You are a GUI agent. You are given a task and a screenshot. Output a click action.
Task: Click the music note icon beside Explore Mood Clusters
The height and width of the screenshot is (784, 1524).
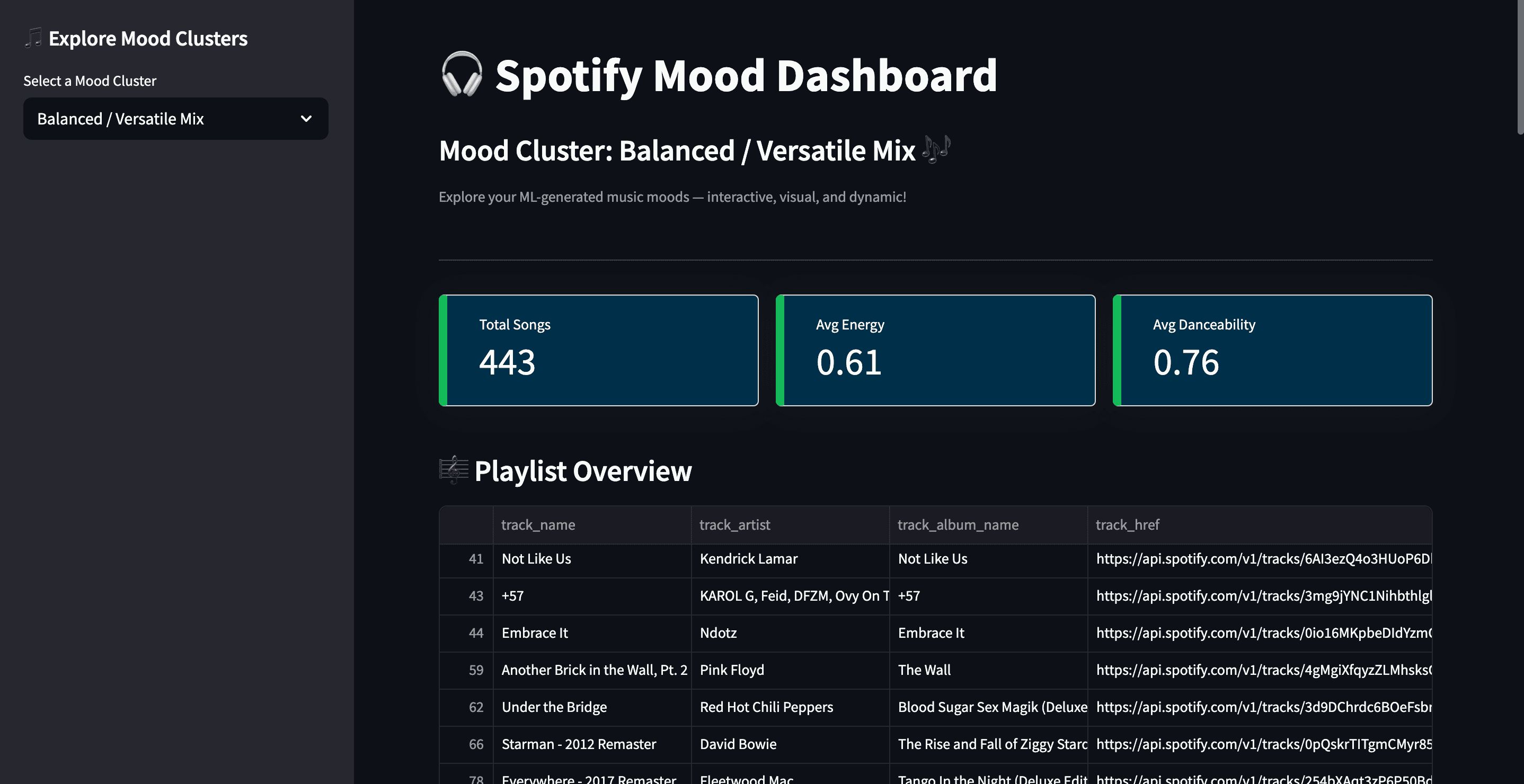(34, 38)
